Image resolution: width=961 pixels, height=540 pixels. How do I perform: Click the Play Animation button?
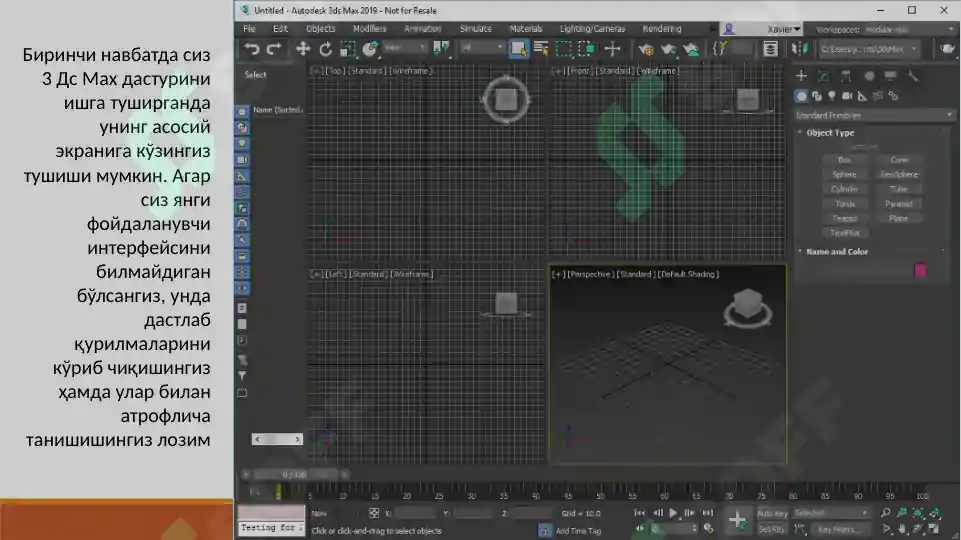[673, 513]
